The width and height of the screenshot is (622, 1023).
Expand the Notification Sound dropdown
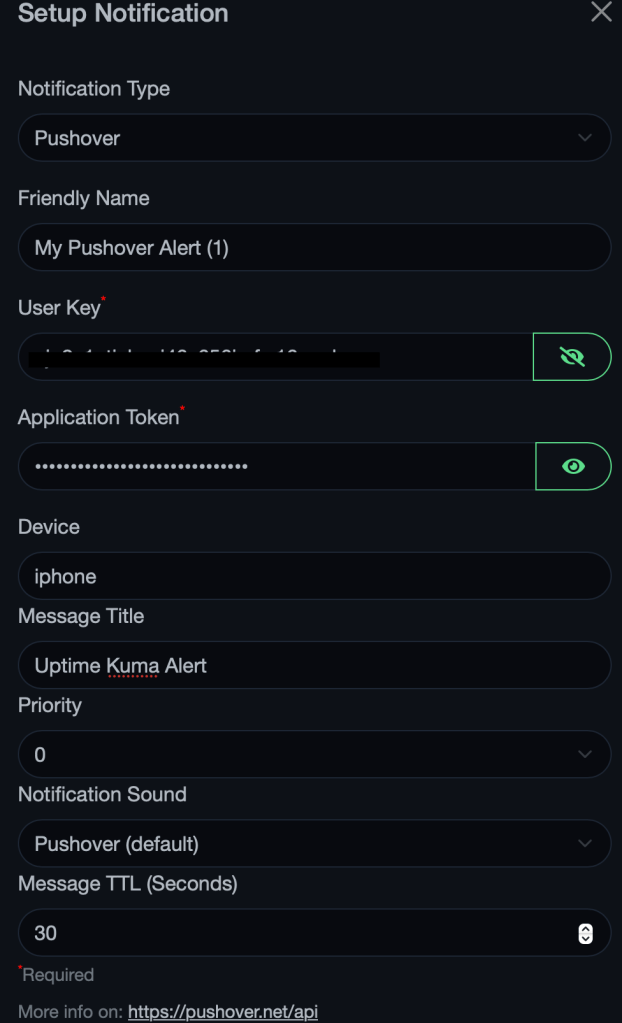tap(300, 844)
